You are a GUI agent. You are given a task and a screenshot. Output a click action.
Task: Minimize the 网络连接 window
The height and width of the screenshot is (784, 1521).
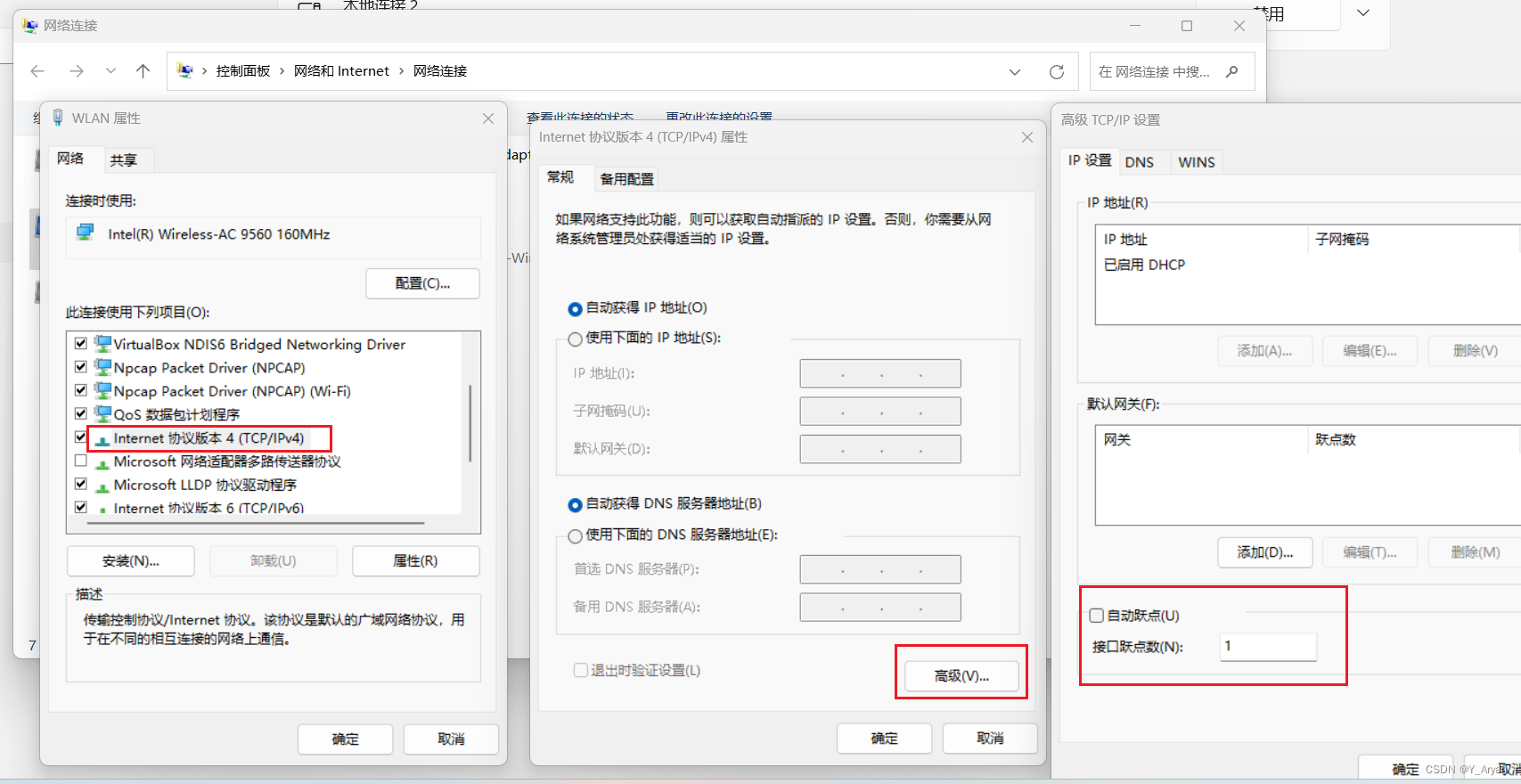click(1135, 26)
